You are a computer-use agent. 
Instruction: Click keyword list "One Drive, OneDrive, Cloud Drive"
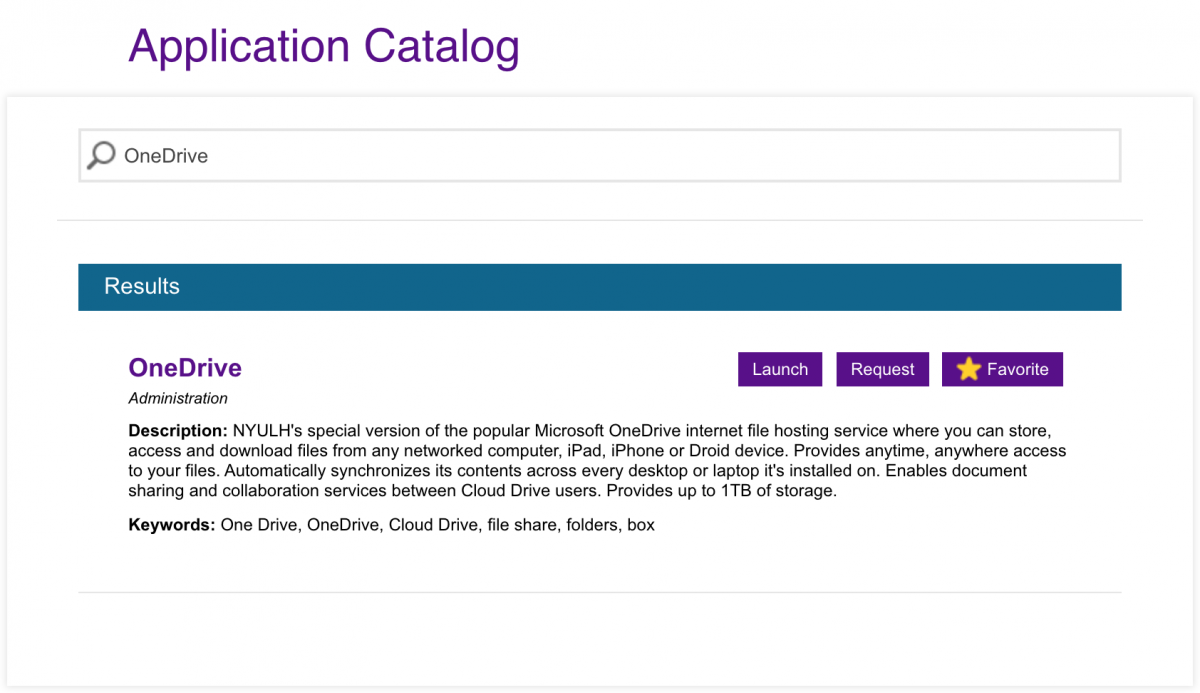click(x=351, y=524)
